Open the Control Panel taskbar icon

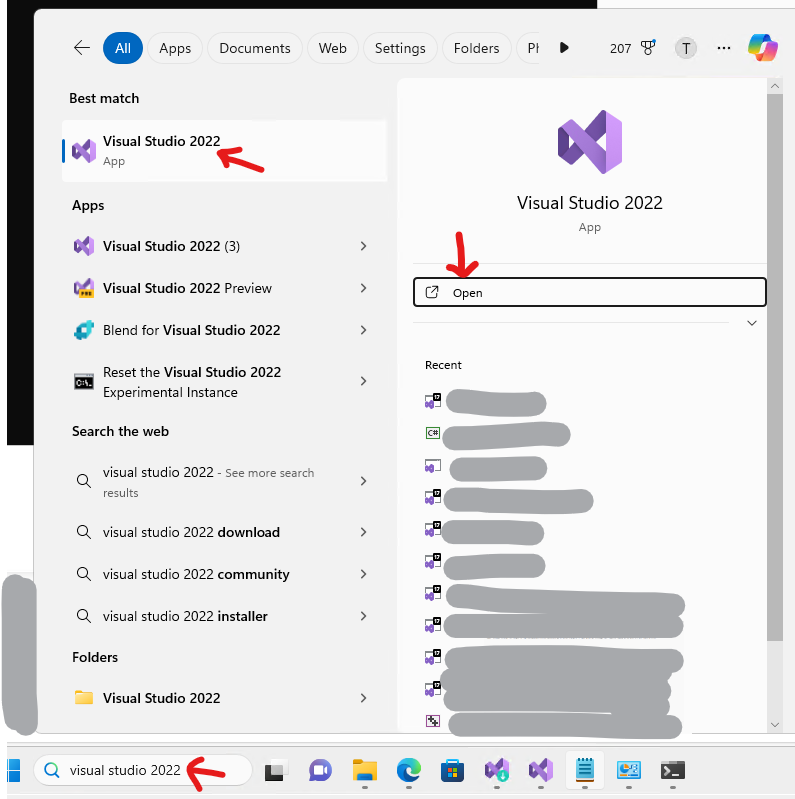(629, 770)
